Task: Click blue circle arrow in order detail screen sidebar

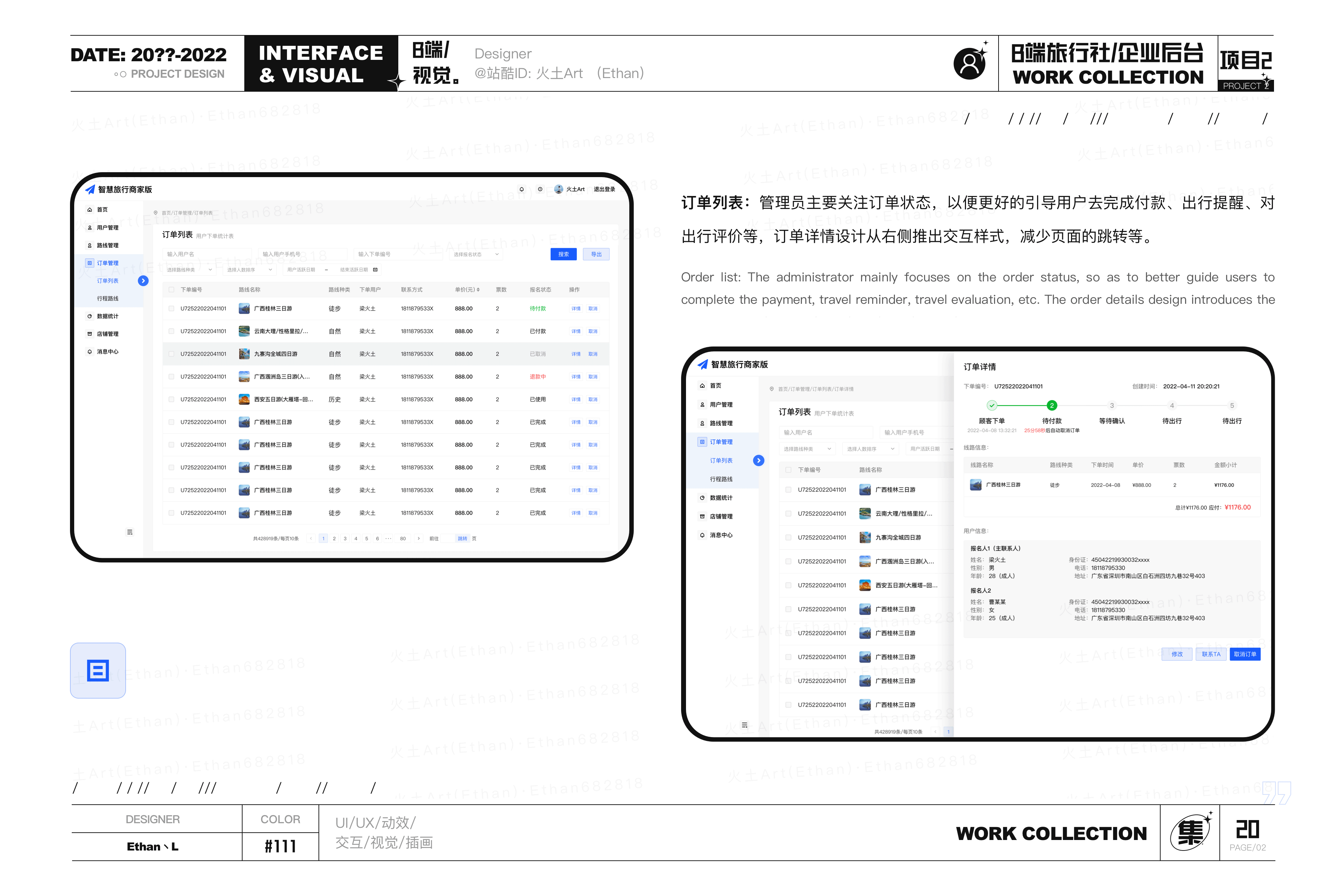Action: (758, 461)
